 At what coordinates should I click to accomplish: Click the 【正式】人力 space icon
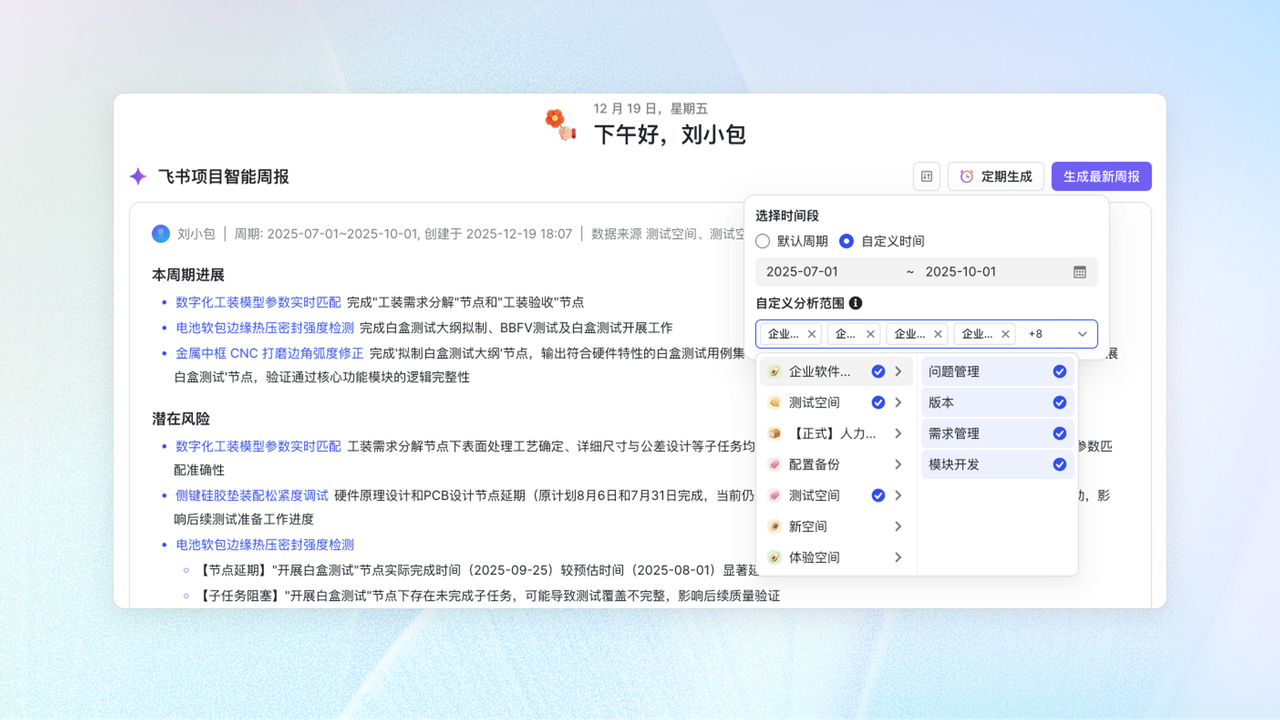(x=774, y=434)
